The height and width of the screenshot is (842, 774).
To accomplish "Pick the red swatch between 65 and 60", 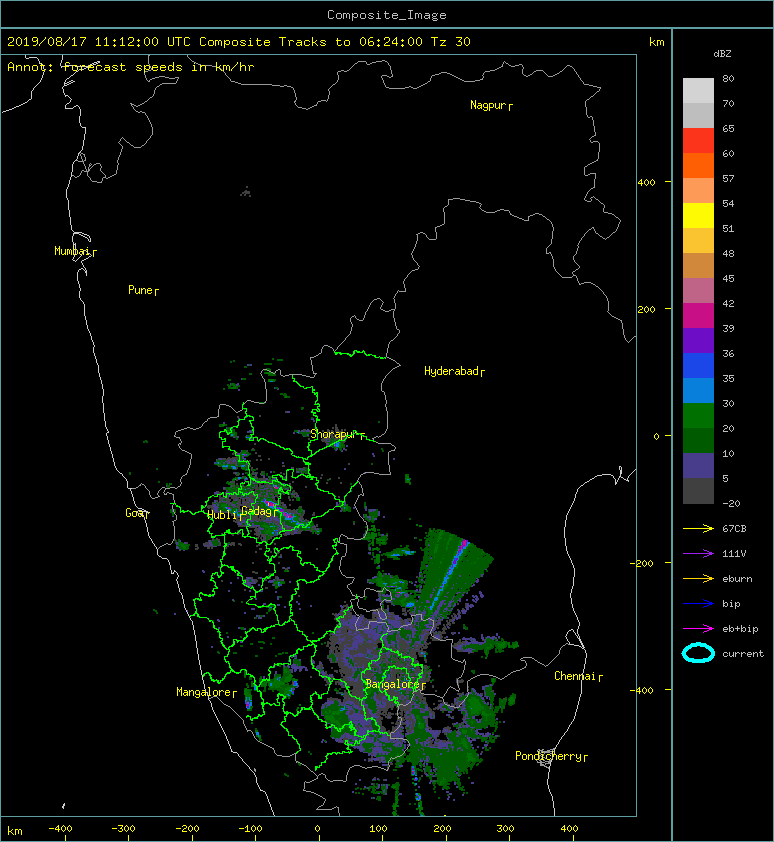I will pyautogui.click(x=698, y=141).
